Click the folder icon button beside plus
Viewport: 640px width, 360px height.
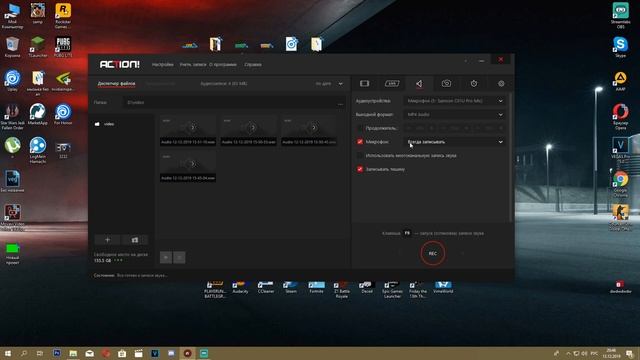click(x=135, y=240)
